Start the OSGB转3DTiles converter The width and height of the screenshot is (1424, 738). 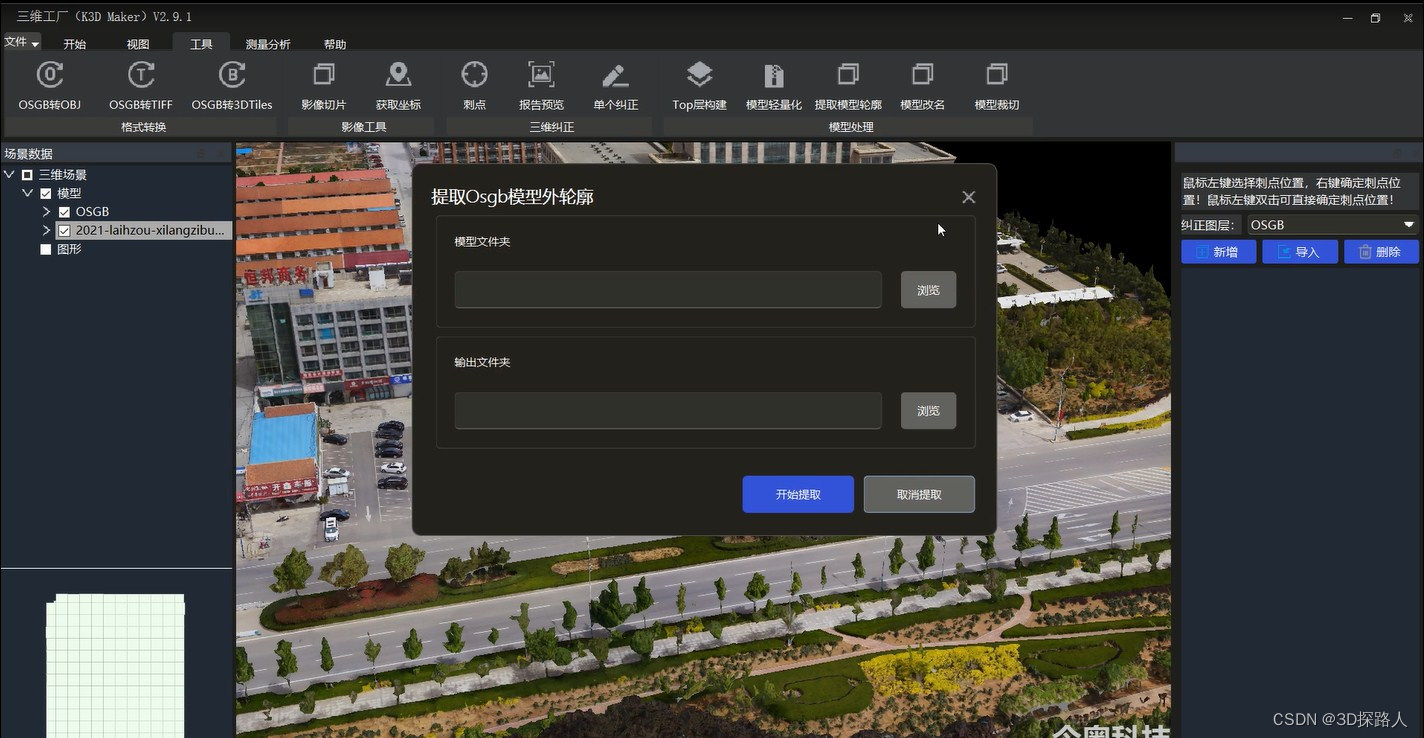(x=232, y=85)
